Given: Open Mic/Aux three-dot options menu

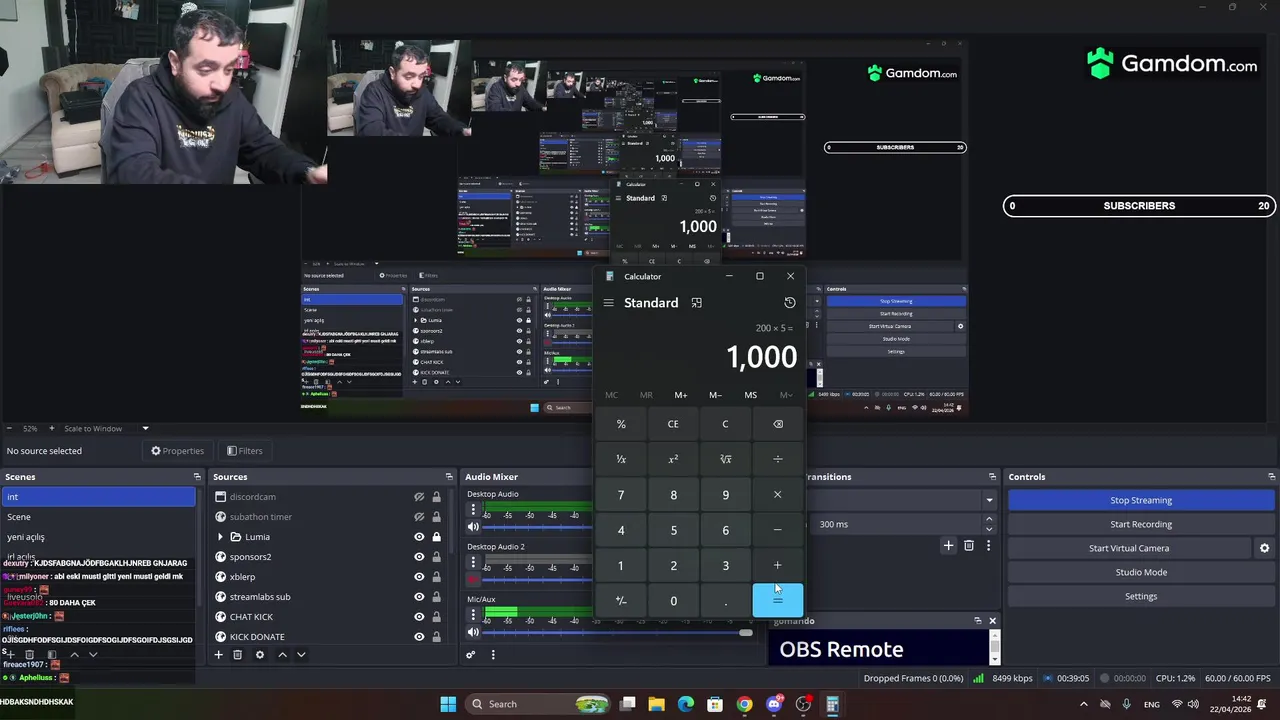Looking at the screenshot, I should click(x=473, y=615).
